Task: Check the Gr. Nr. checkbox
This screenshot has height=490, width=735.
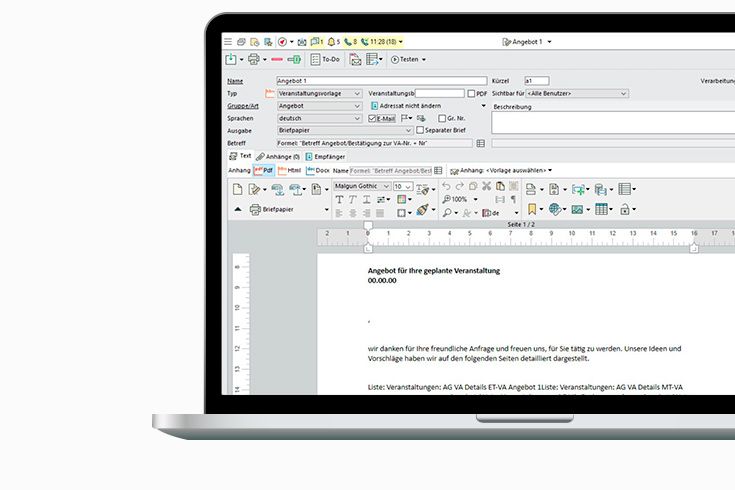Action: coord(439,118)
